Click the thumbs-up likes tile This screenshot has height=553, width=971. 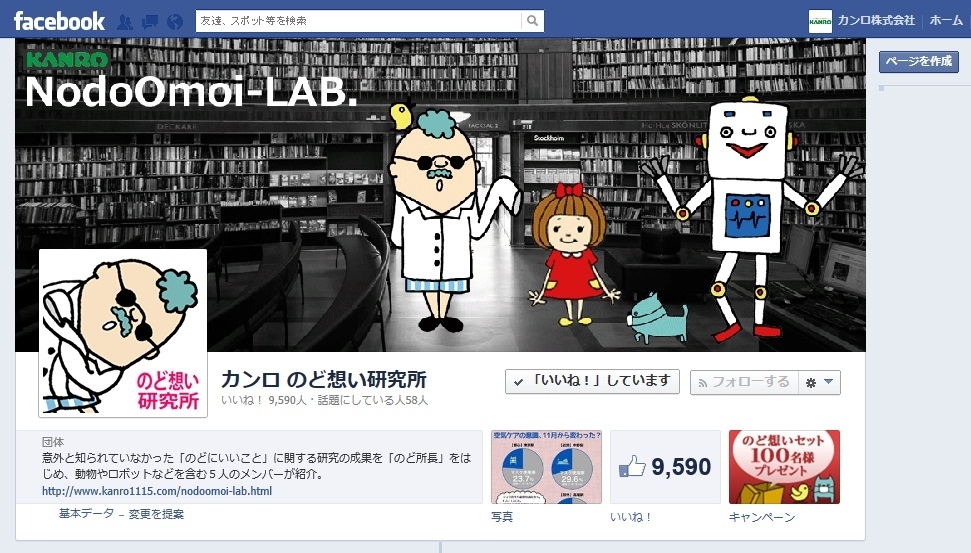[x=665, y=467]
